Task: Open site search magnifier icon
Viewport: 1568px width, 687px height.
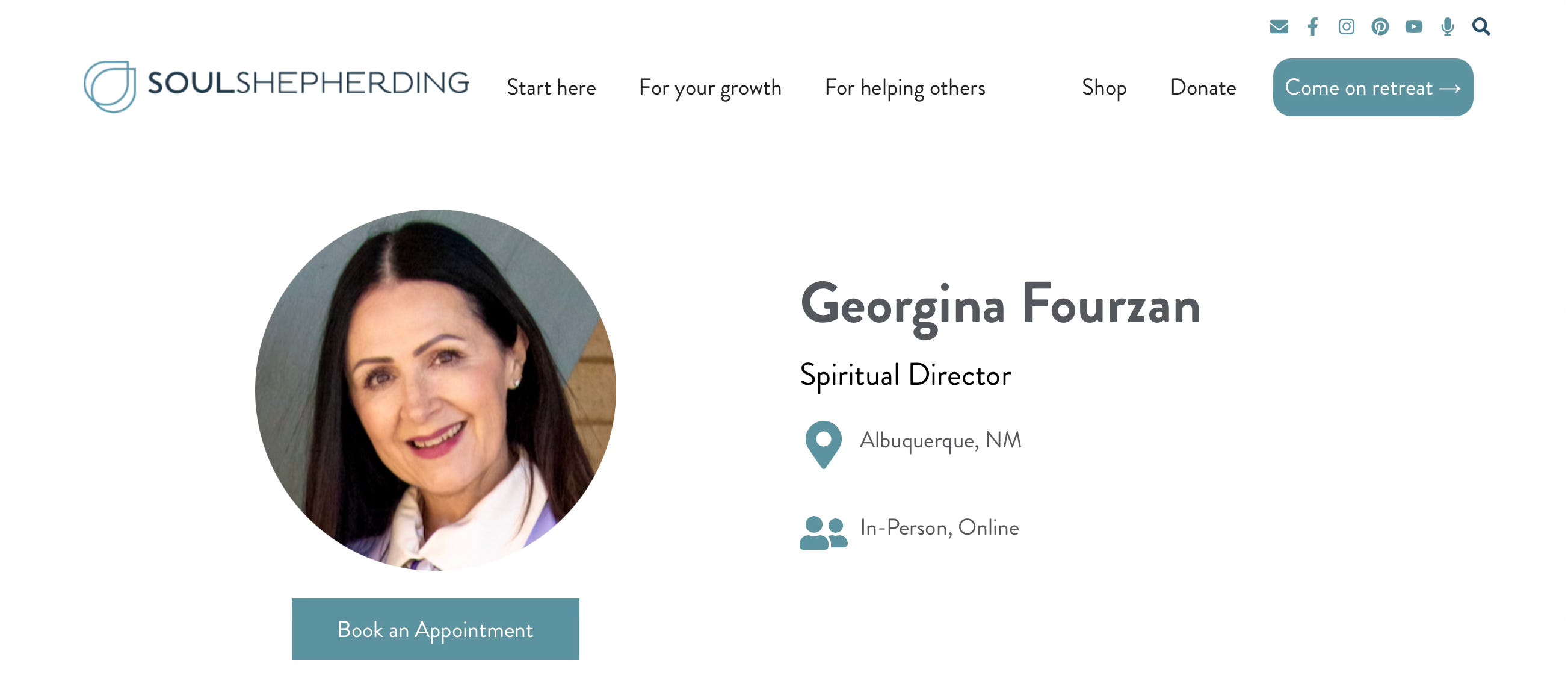Action: [x=1481, y=27]
